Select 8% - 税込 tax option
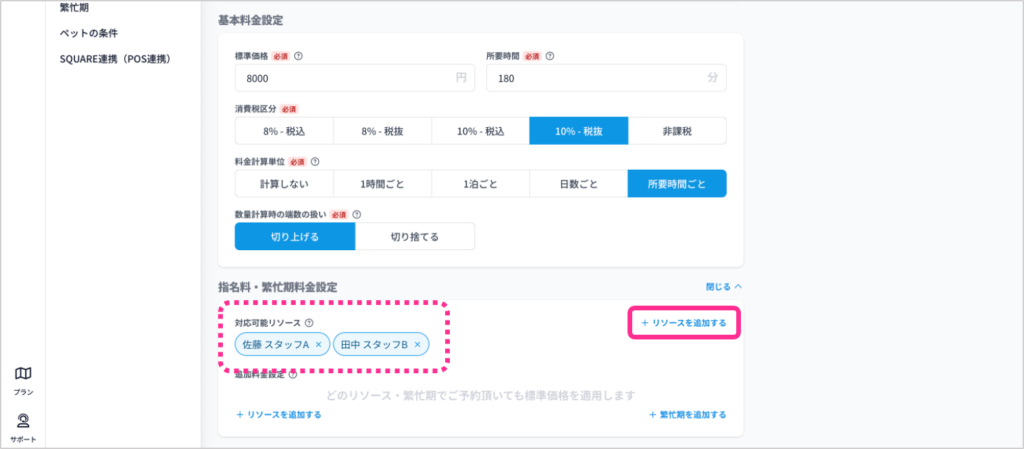Screen dimensions: 1024x449 (x=284, y=131)
